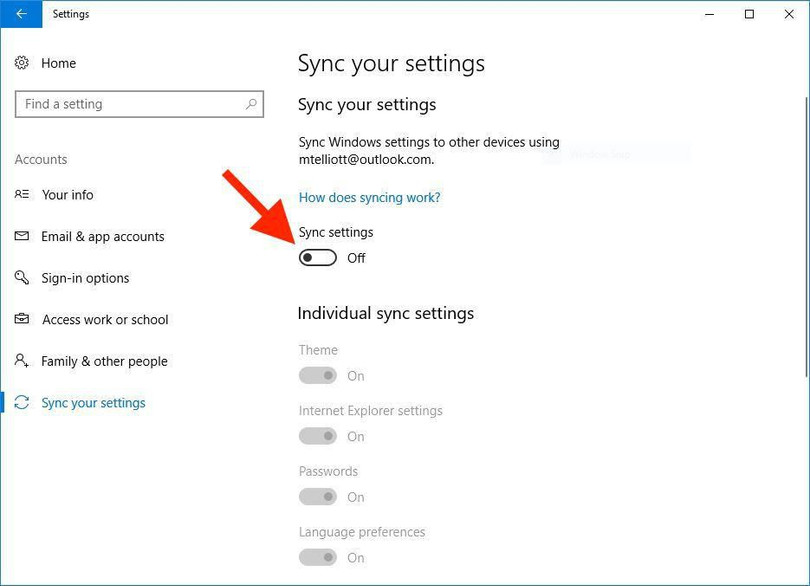Viewport: 810px width, 586px height.
Task: Open Access work or school via its briefcase icon
Action: (x=22, y=319)
